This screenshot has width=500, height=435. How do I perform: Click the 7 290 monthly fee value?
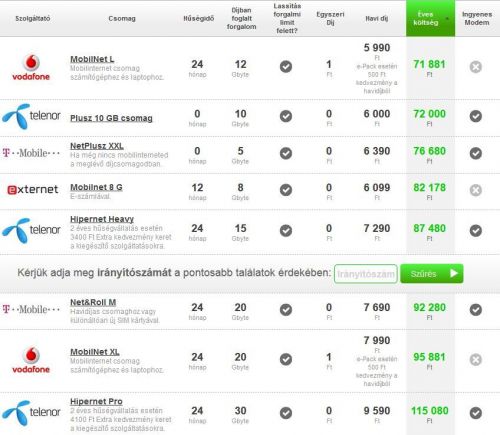tap(377, 229)
